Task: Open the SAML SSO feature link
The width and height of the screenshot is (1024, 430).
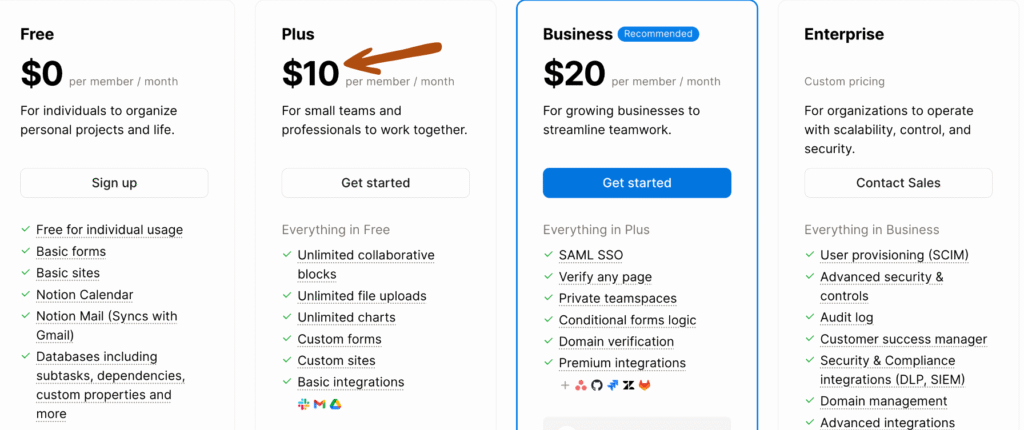Action: 592,255
